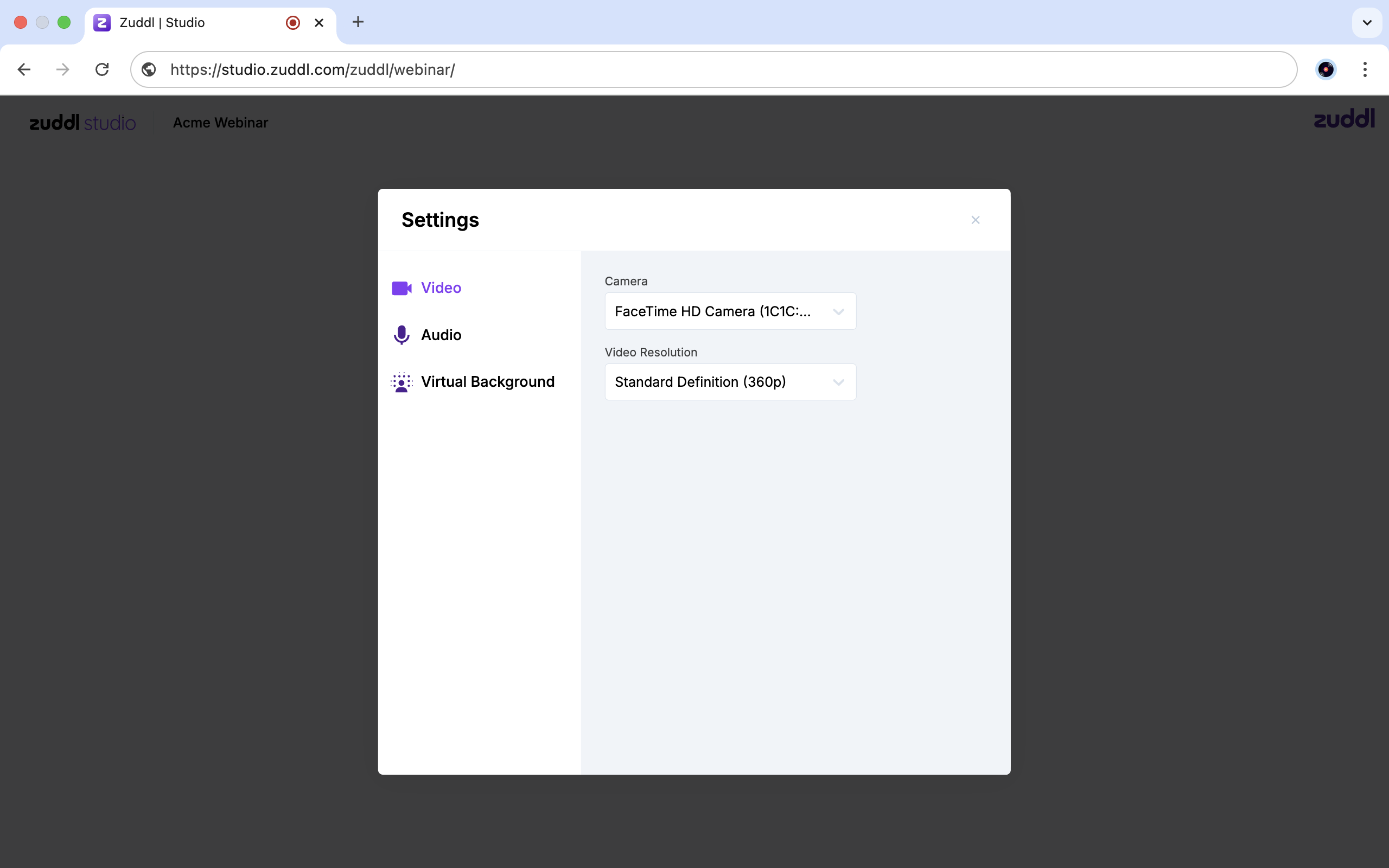The width and height of the screenshot is (1389, 868).
Task: Click the Video Resolution field label
Action: tap(651, 353)
